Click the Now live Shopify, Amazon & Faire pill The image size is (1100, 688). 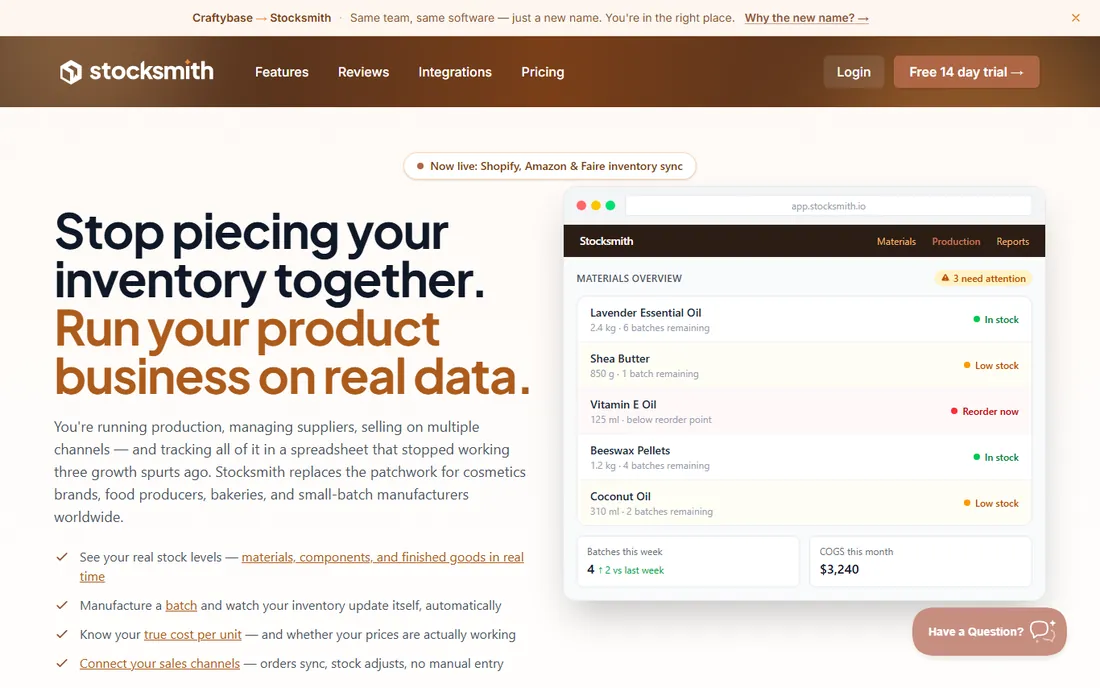[x=549, y=166]
